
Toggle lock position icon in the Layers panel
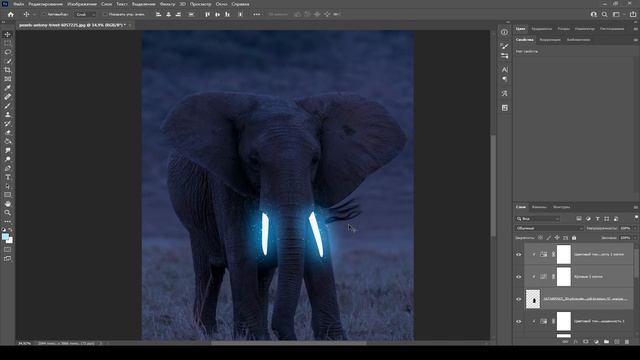(x=557, y=238)
